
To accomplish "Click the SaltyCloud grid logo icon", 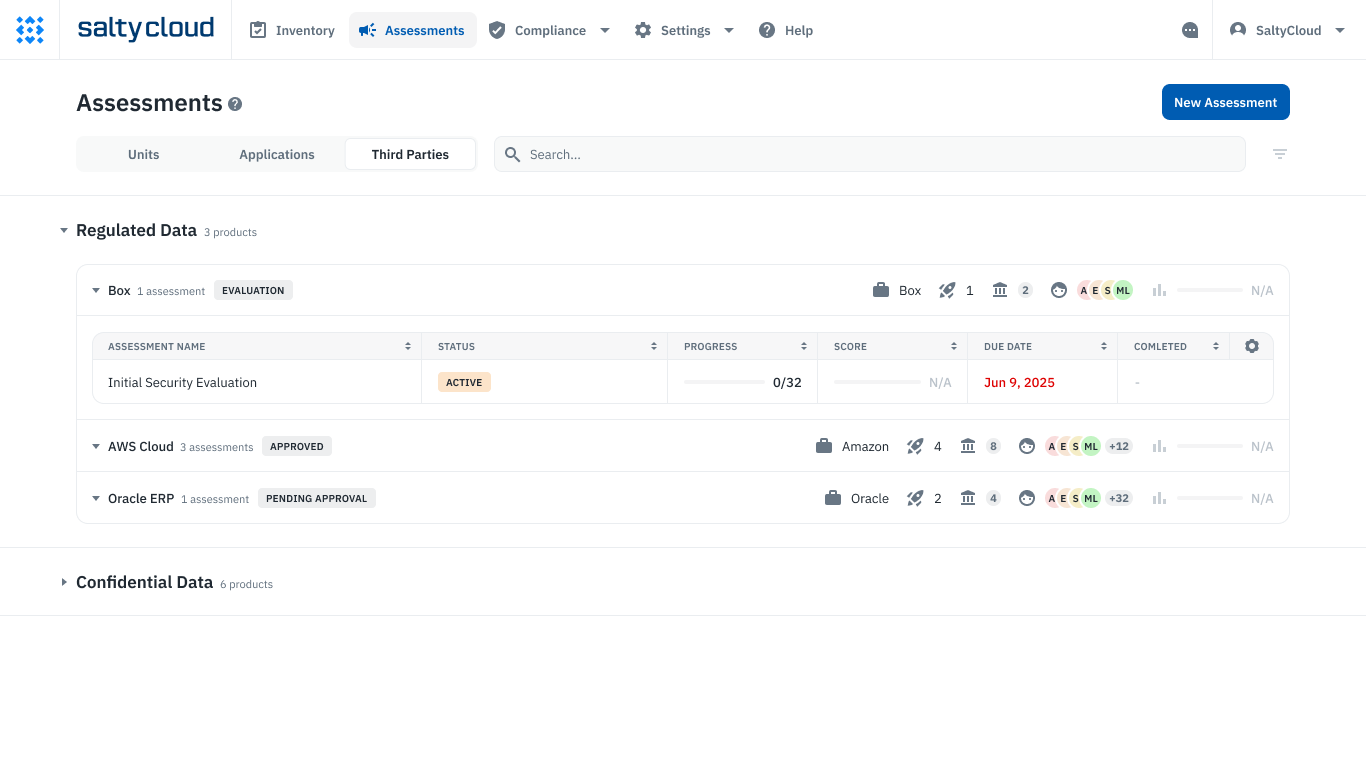I will coord(30,30).
